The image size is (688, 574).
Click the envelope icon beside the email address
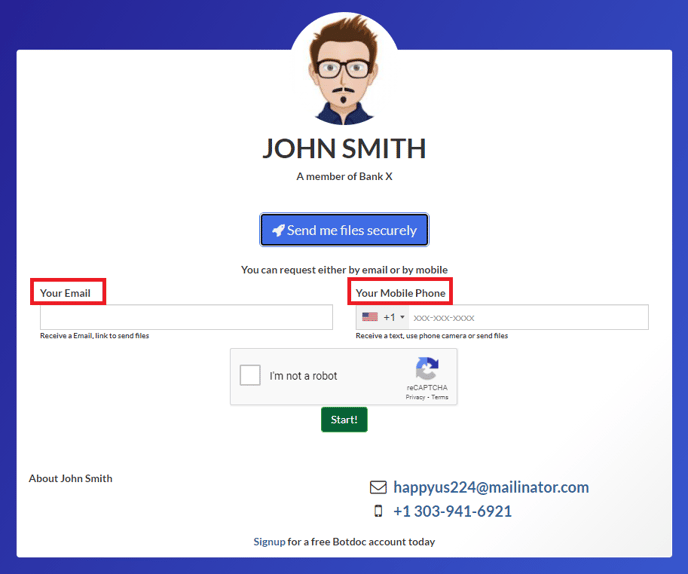378,488
